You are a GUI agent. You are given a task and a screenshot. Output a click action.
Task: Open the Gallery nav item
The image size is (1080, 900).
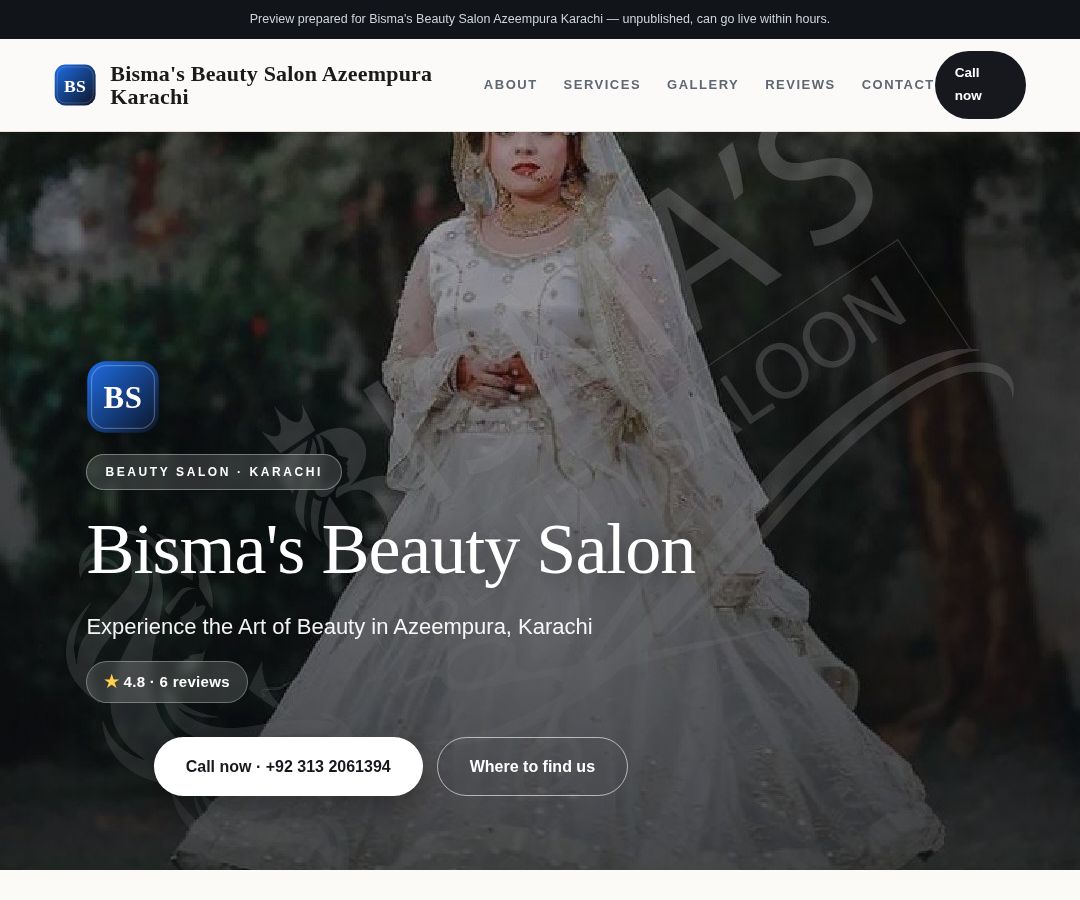click(703, 85)
